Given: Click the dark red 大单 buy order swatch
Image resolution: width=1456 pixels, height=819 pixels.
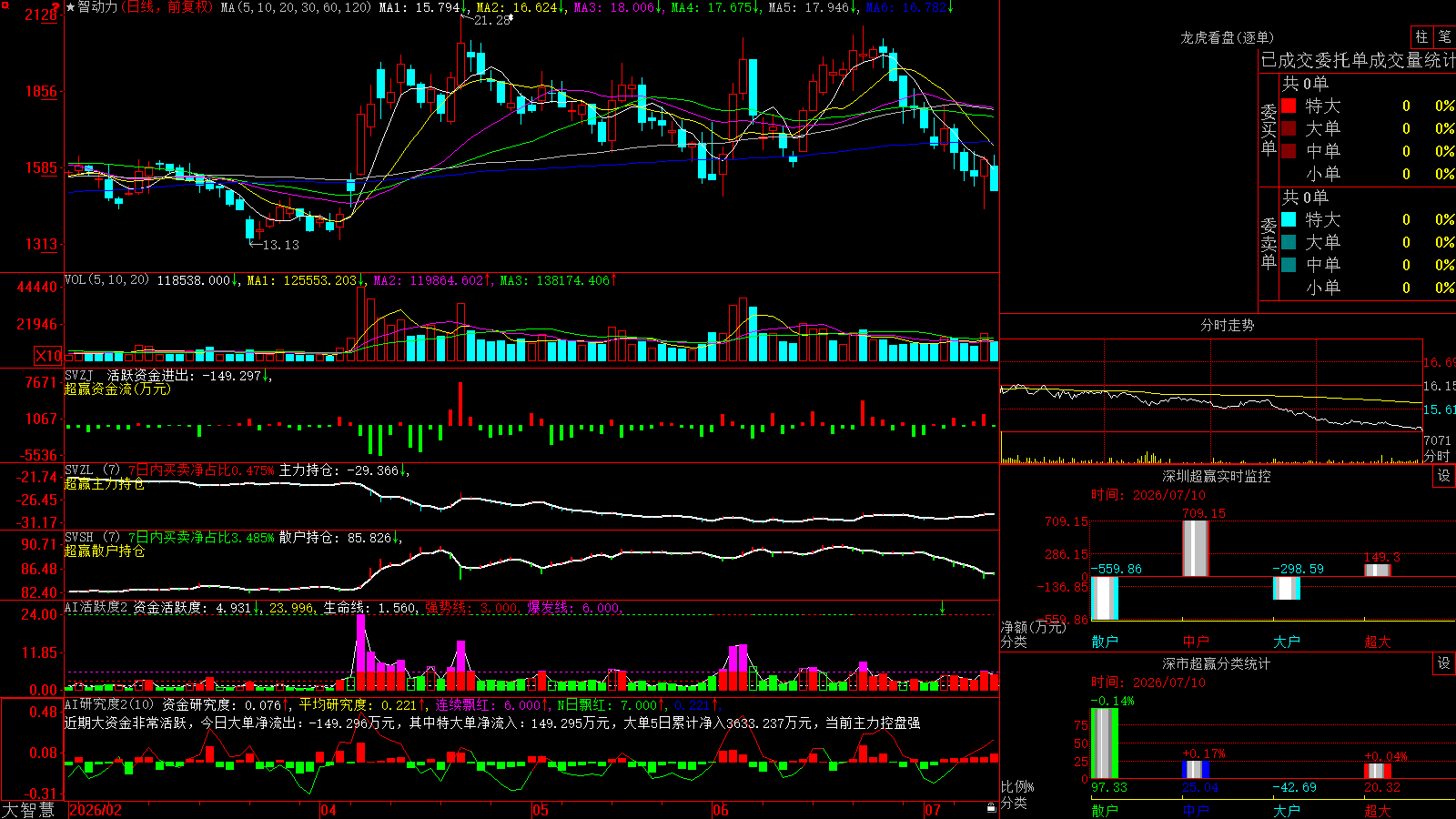Looking at the screenshot, I should point(1289,128).
